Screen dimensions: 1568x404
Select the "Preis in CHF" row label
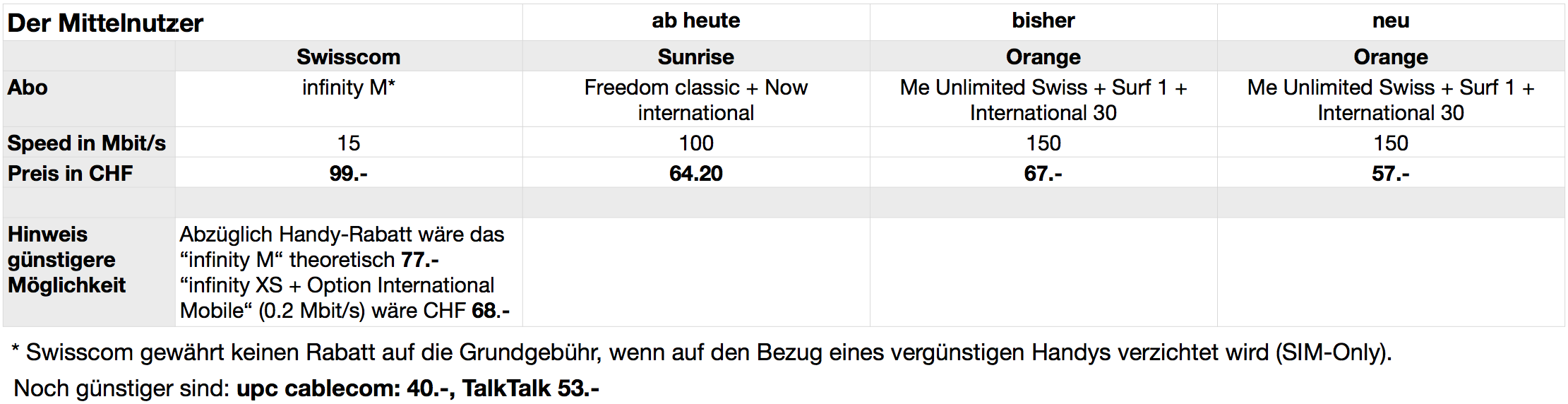click(x=70, y=173)
